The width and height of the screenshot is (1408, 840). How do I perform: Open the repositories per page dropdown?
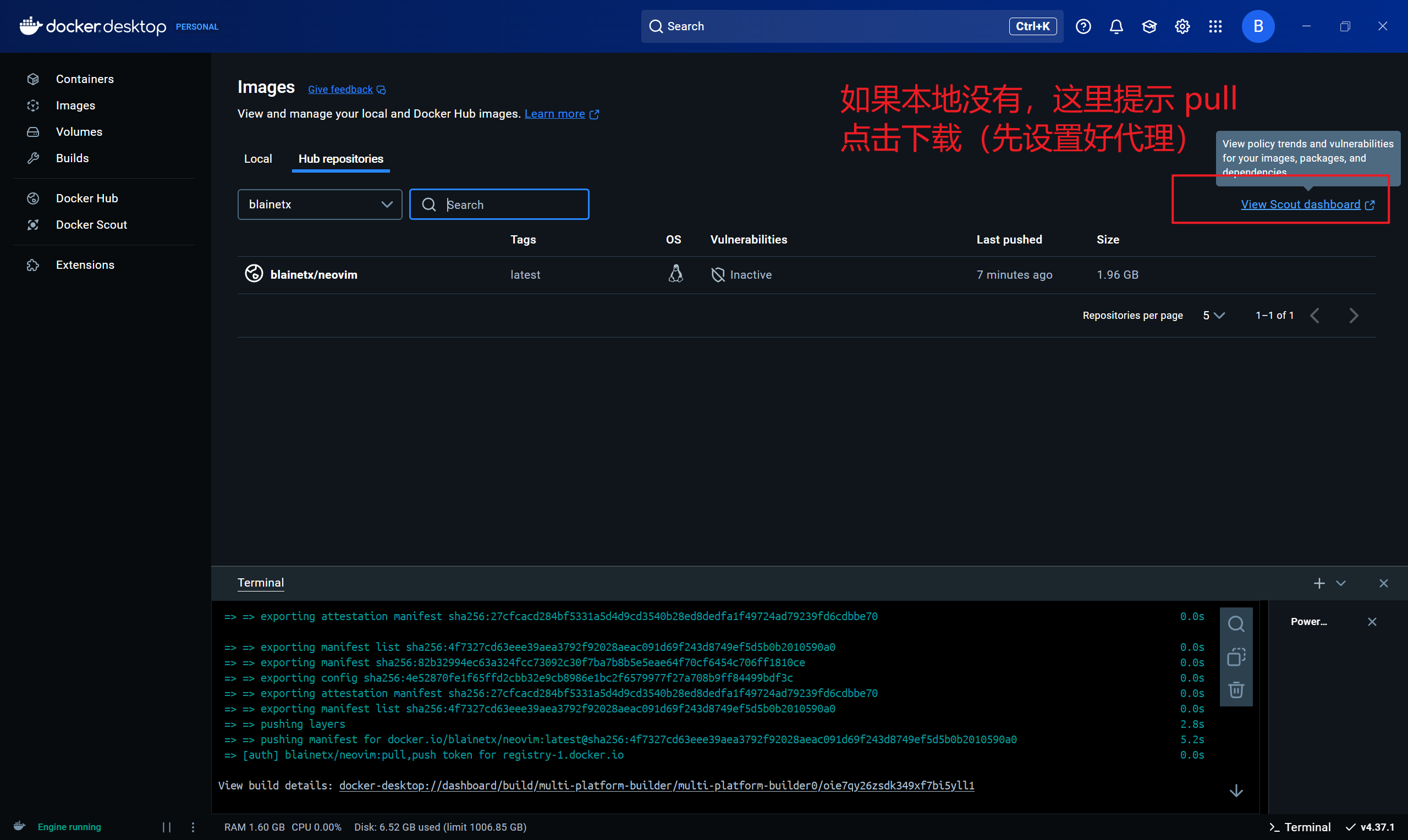point(1213,316)
